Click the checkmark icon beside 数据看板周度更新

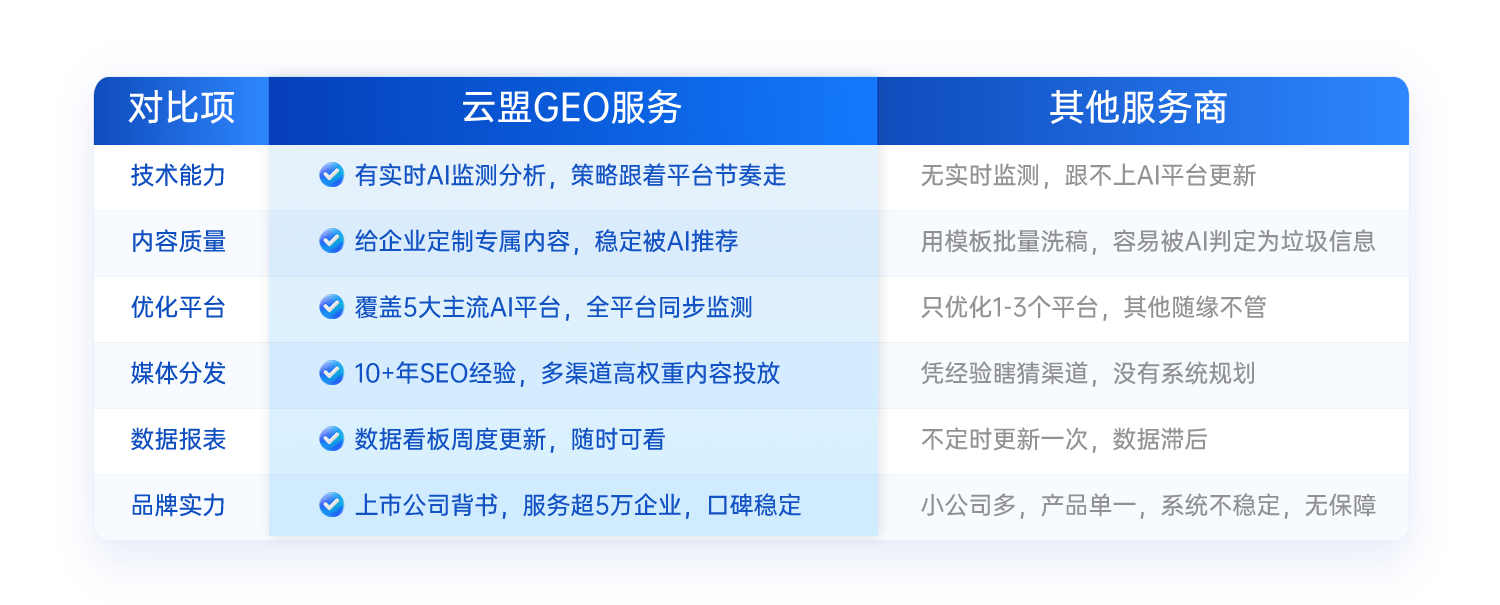click(x=331, y=439)
